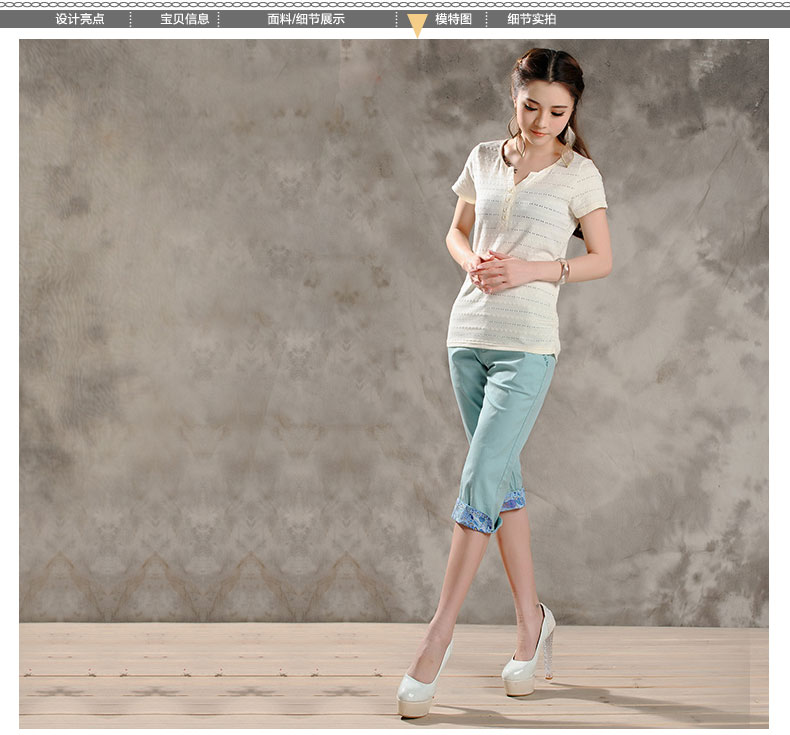Screen dimensions: 790x735
Task: Go to the 模特图 section tab
Action: pyautogui.click(x=453, y=19)
